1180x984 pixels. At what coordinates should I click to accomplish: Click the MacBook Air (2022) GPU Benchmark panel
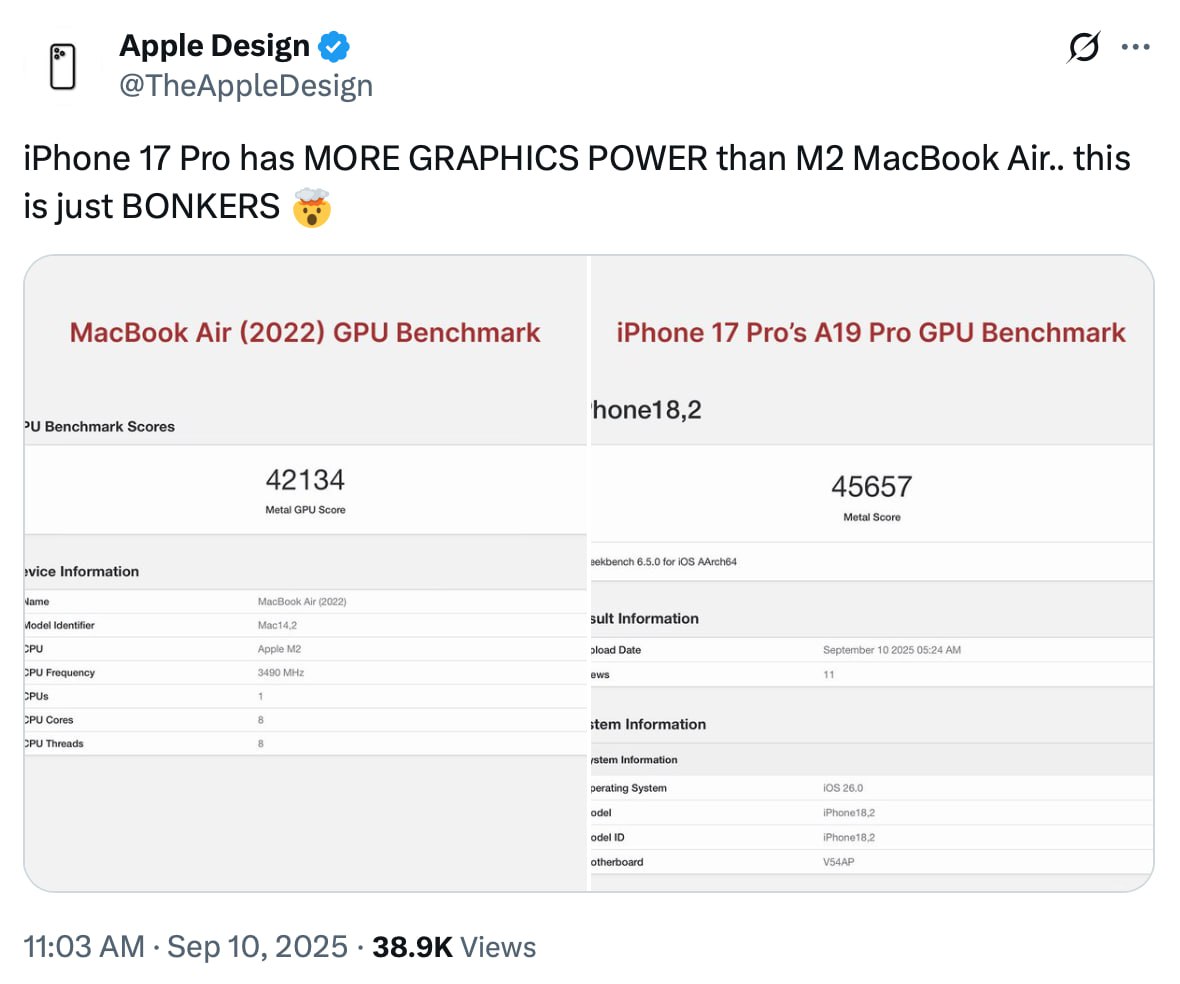(x=304, y=332)
